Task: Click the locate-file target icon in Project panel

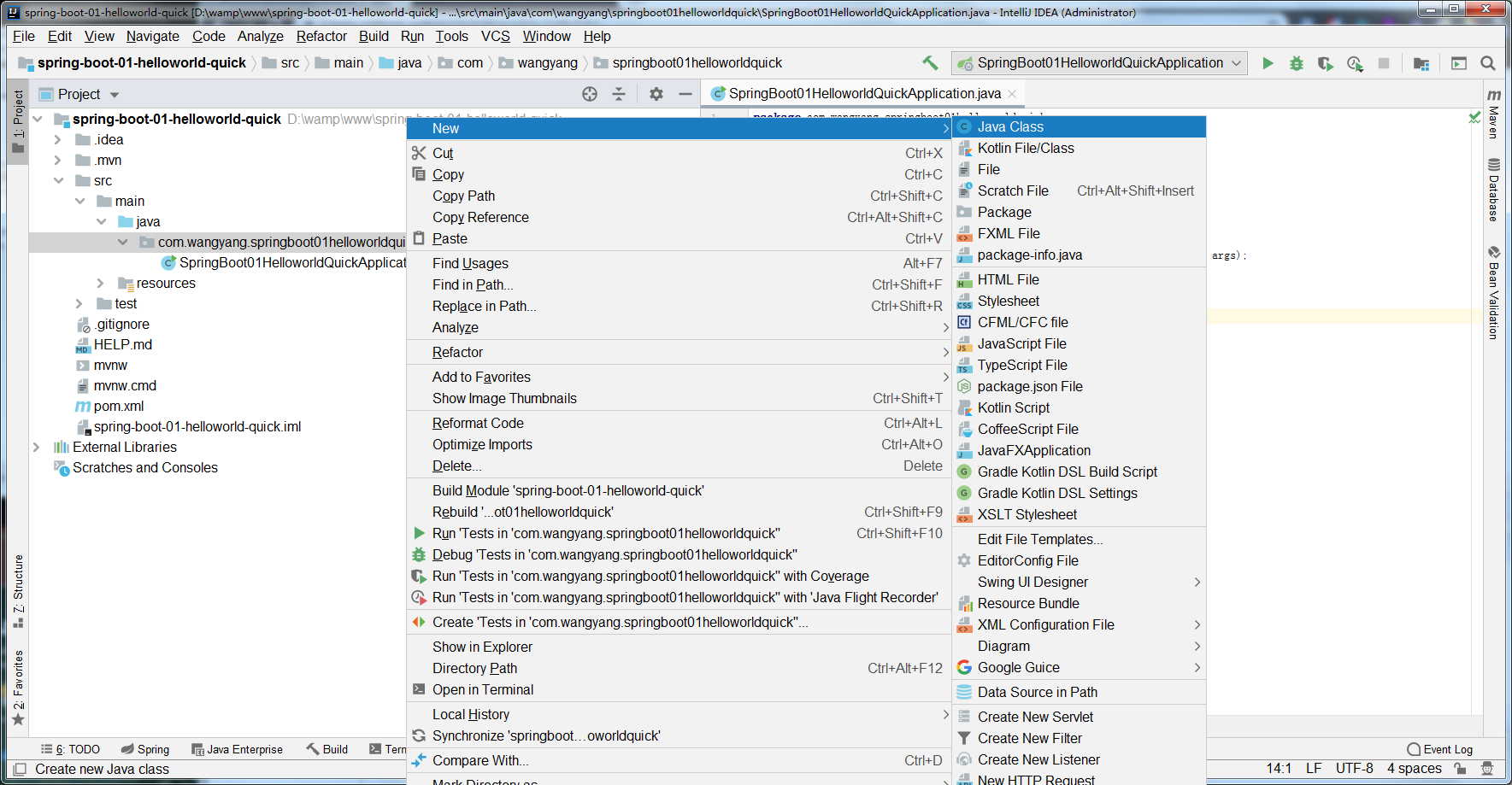Action: pos(590,94)
